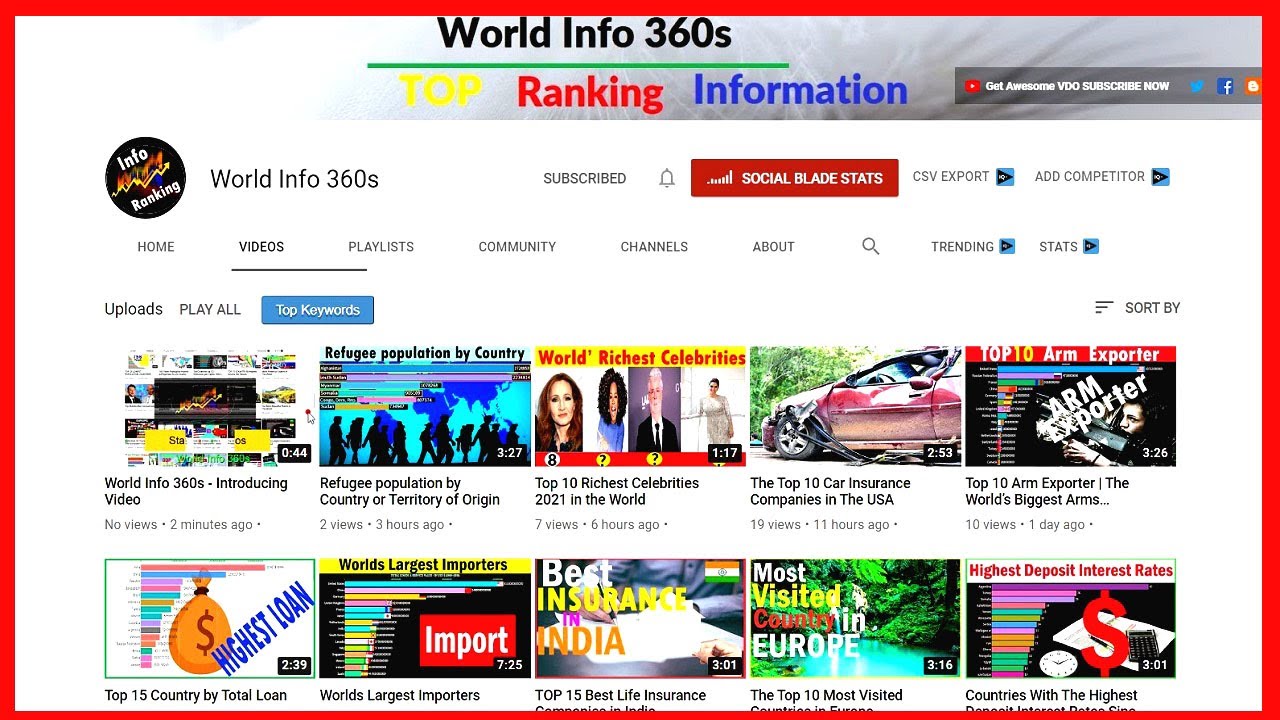Click the icon next to ADD COMPETITOR

click(1160, 177)
